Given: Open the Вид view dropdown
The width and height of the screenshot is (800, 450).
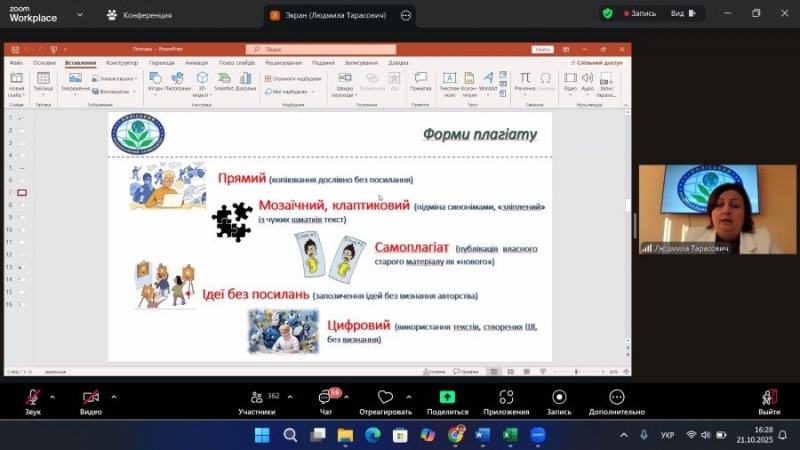Looking at the screenshot, I should tap(682, 14).
